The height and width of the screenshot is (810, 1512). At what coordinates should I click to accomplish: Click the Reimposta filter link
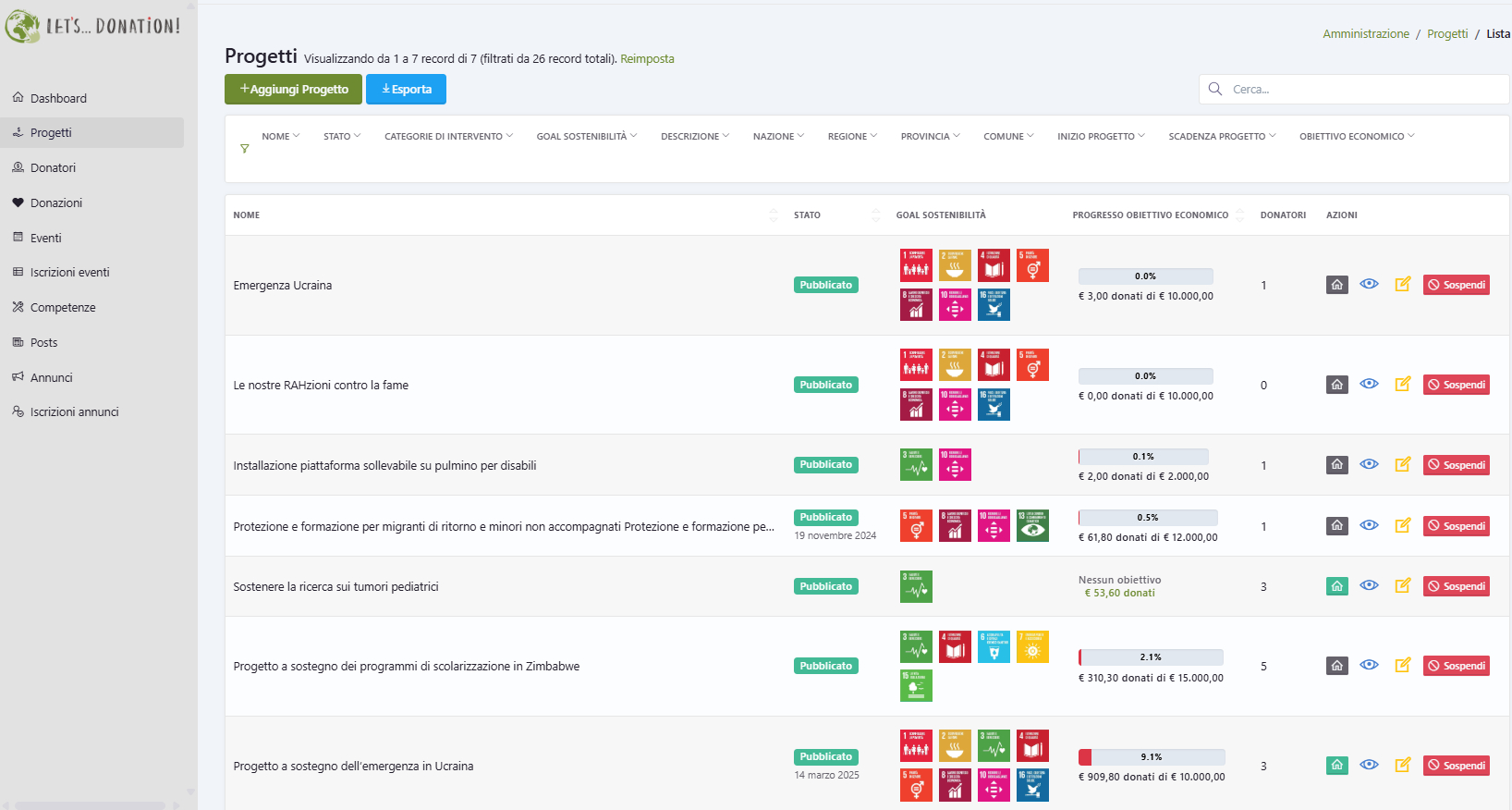pos(647,58)
